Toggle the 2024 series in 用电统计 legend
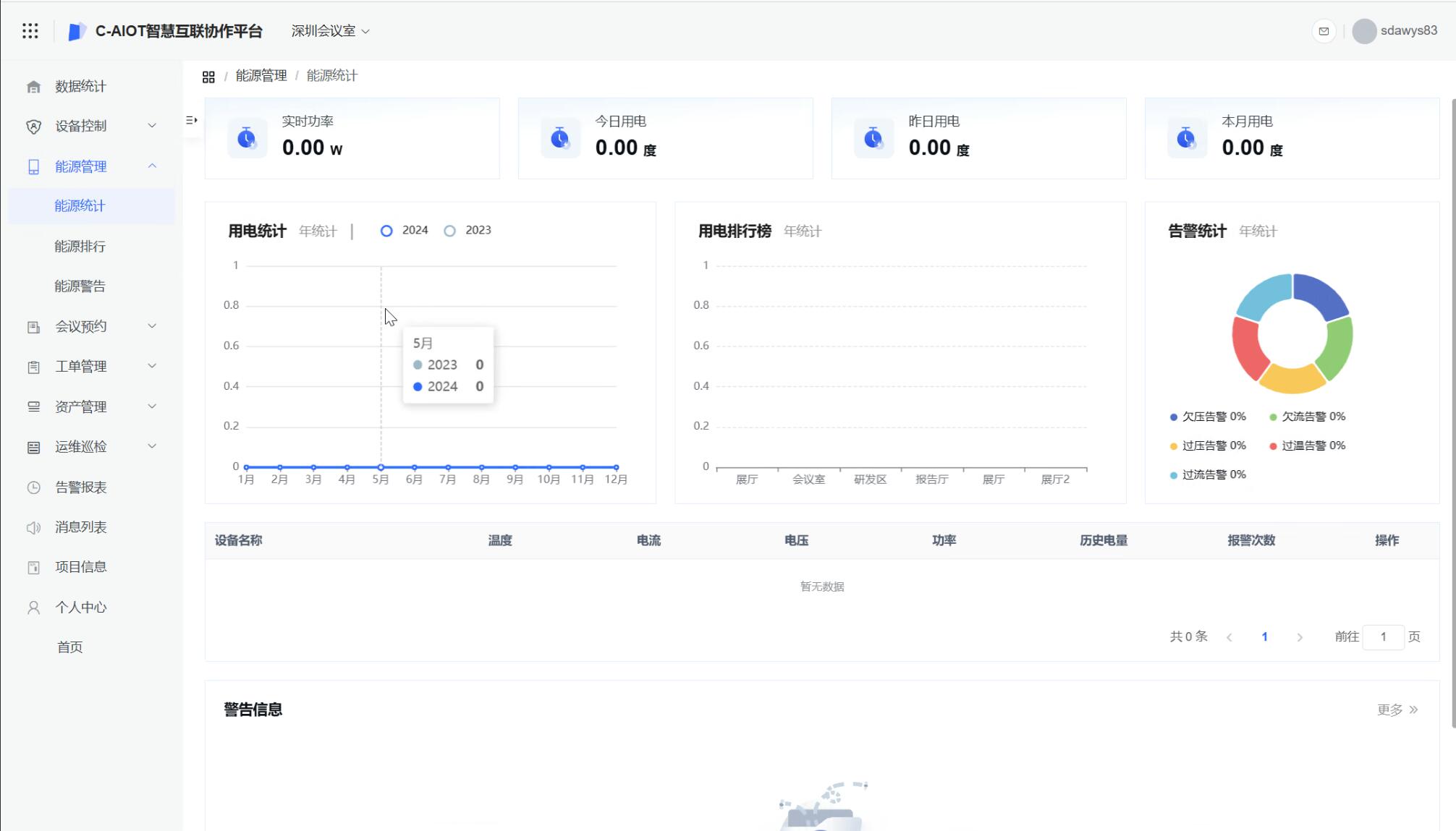This screenshot has width=1456, height=831. click(405, 231)
